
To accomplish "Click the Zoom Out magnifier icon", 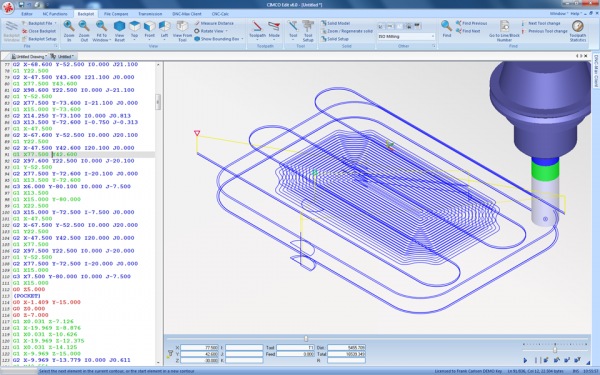I will [x=84, y=26].
